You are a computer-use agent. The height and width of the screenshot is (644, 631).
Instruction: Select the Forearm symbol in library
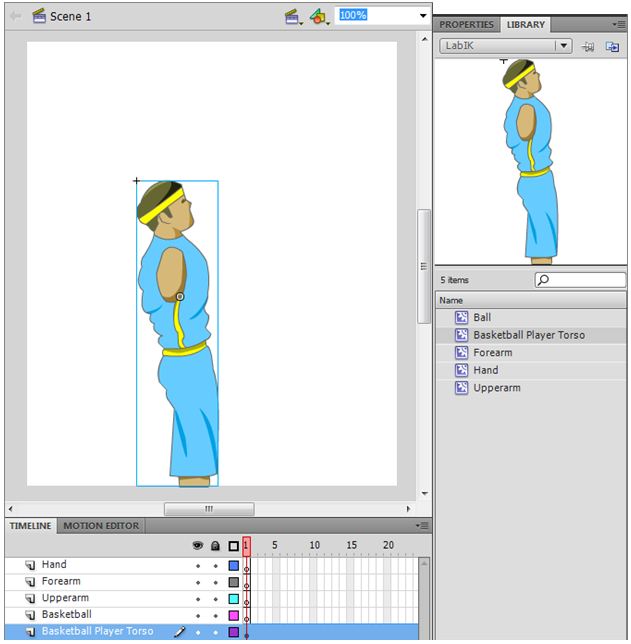[492, 353]
